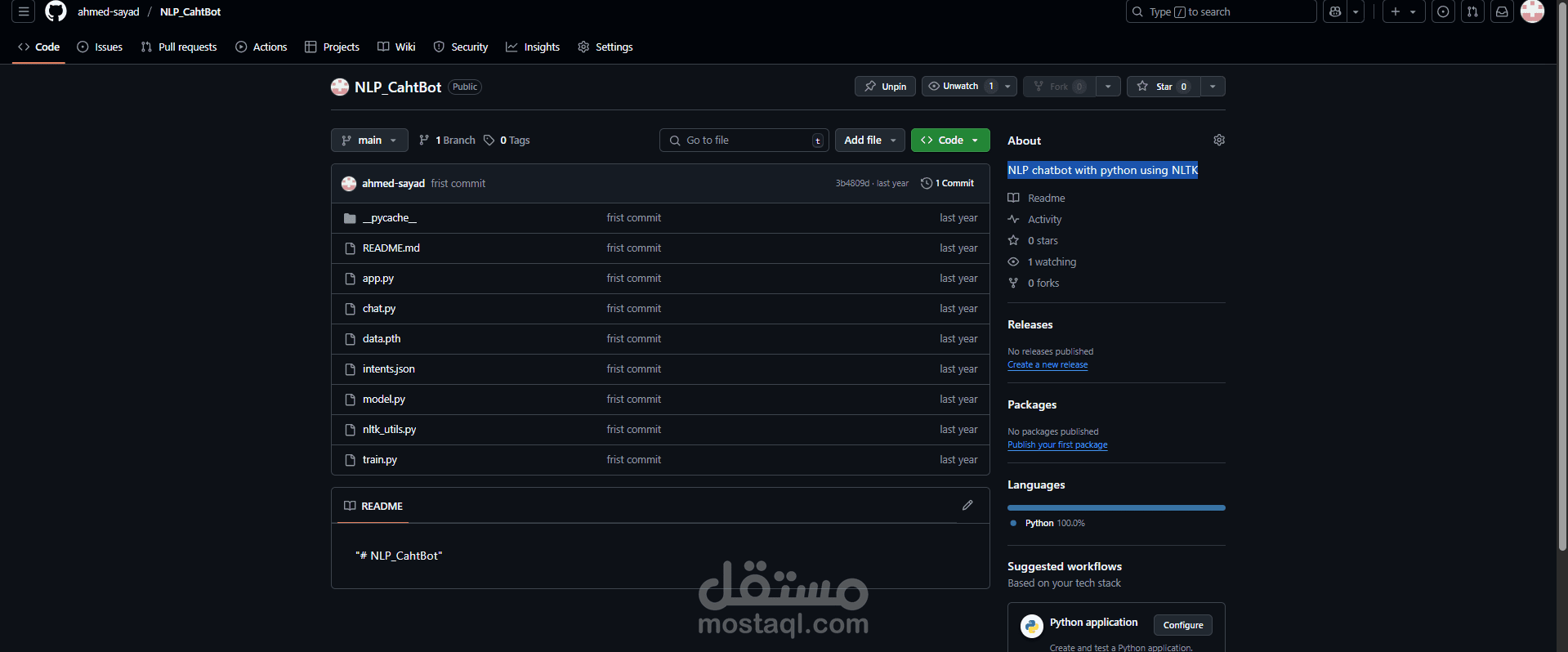Image resolution: width=1568 pixels, height=652 pixels.
Task: Click the ahmed-sayad commit author avatar
Action: pyautogui.click(x=349, y=184)
